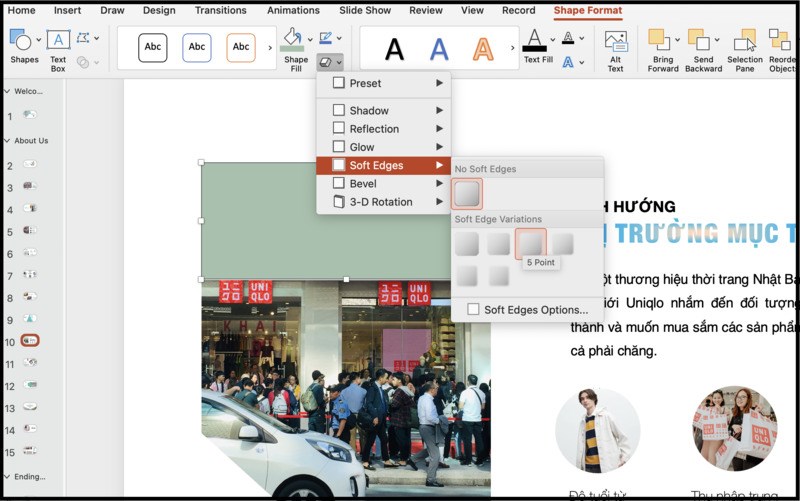Select slide 10 thumbnail
This screenshot has width=800, height=501.
(30, 341)
